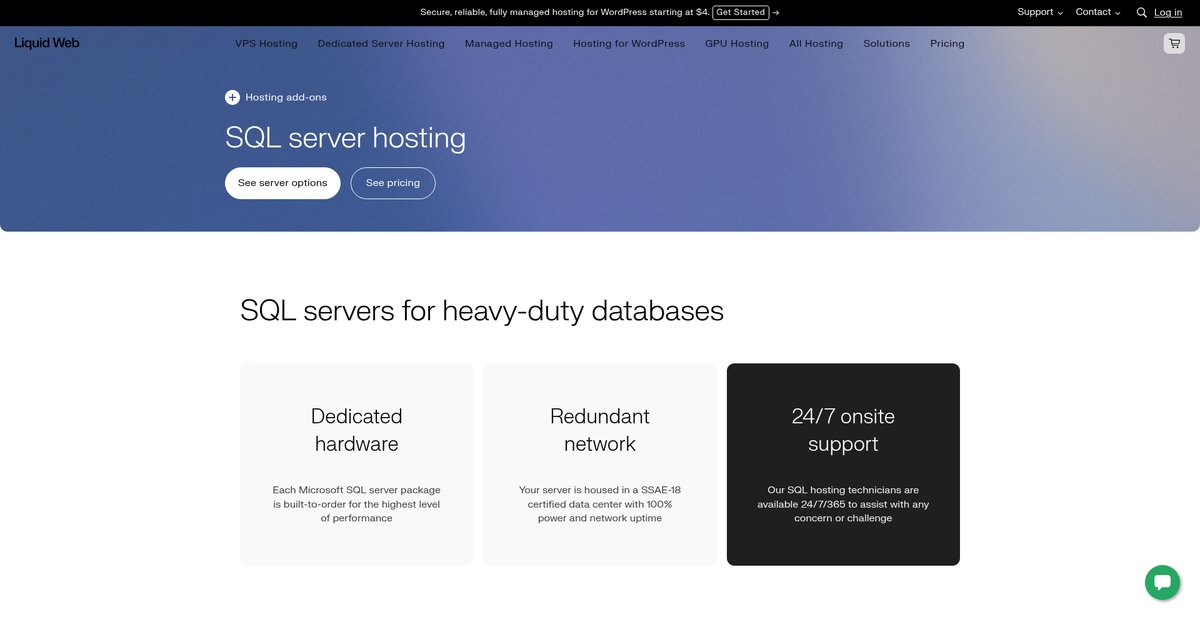Viewport: 1200px width, 620px height.
Task: Open the All Hosting menu
Action: 816,43
